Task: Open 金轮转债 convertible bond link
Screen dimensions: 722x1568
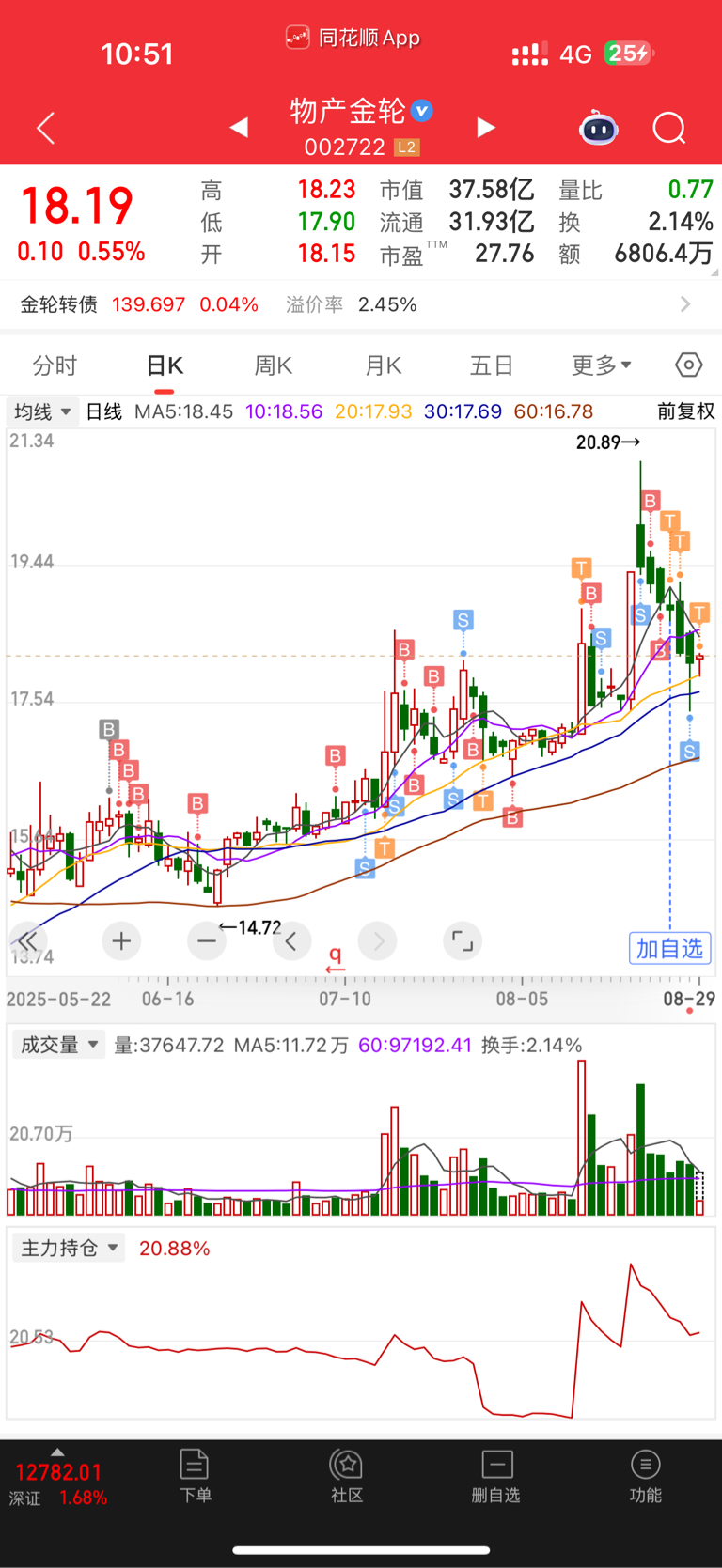Action: pyautogui.click(x=59, y=304)
